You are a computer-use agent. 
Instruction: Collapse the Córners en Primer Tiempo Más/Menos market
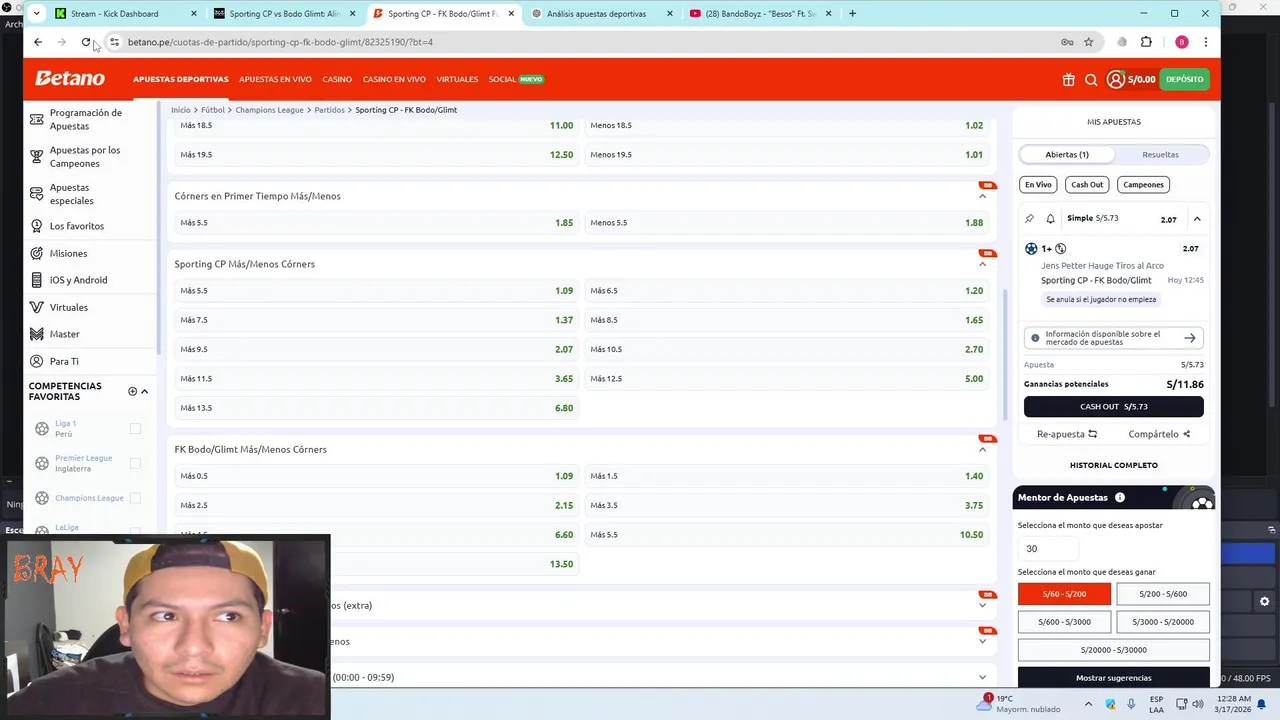pyautogui.click(x=982, y=196)
